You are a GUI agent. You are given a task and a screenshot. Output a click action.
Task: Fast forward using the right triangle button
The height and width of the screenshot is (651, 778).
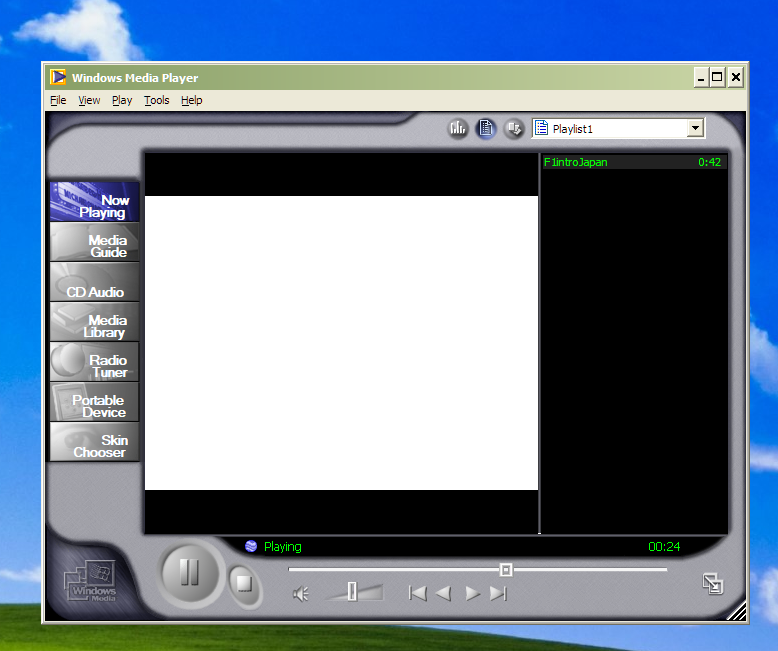click(x=472, y=593)
